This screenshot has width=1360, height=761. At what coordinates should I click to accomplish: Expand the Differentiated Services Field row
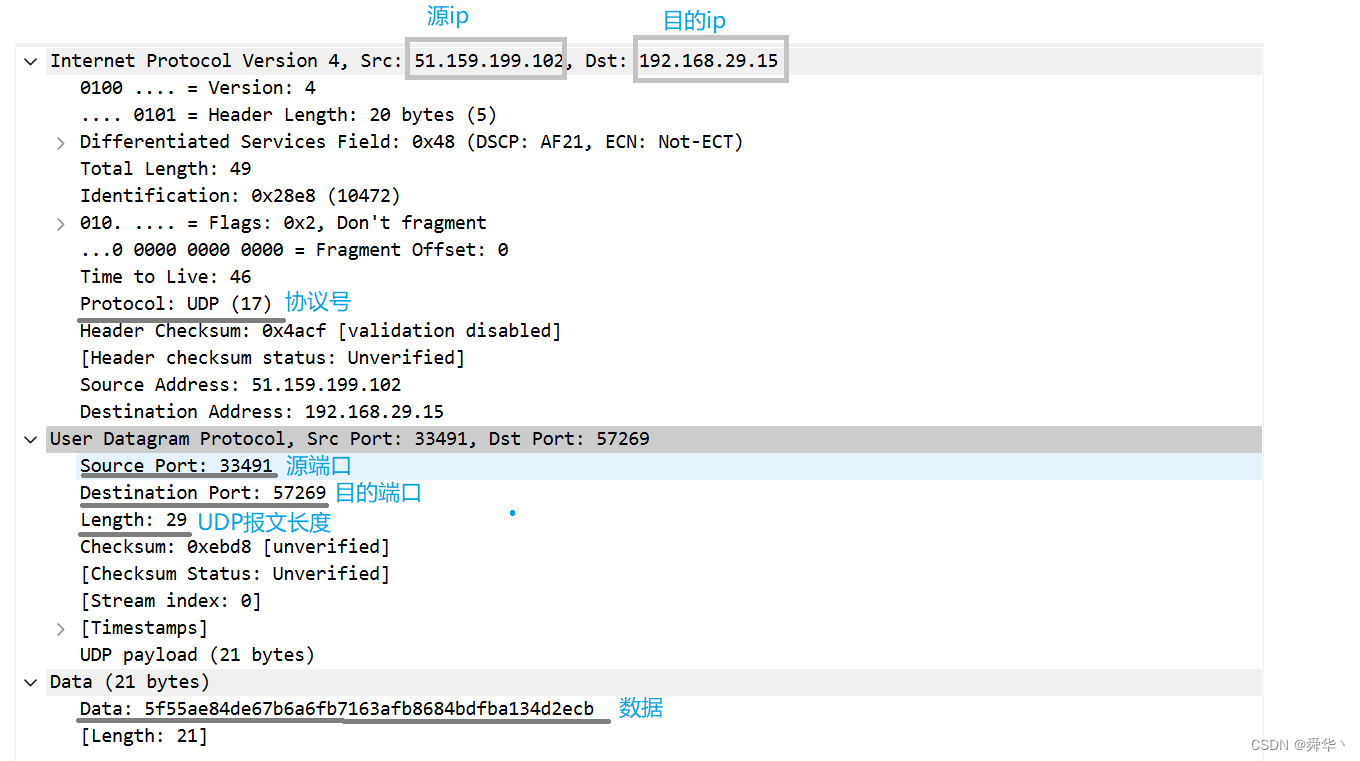(x=61, y=143)
